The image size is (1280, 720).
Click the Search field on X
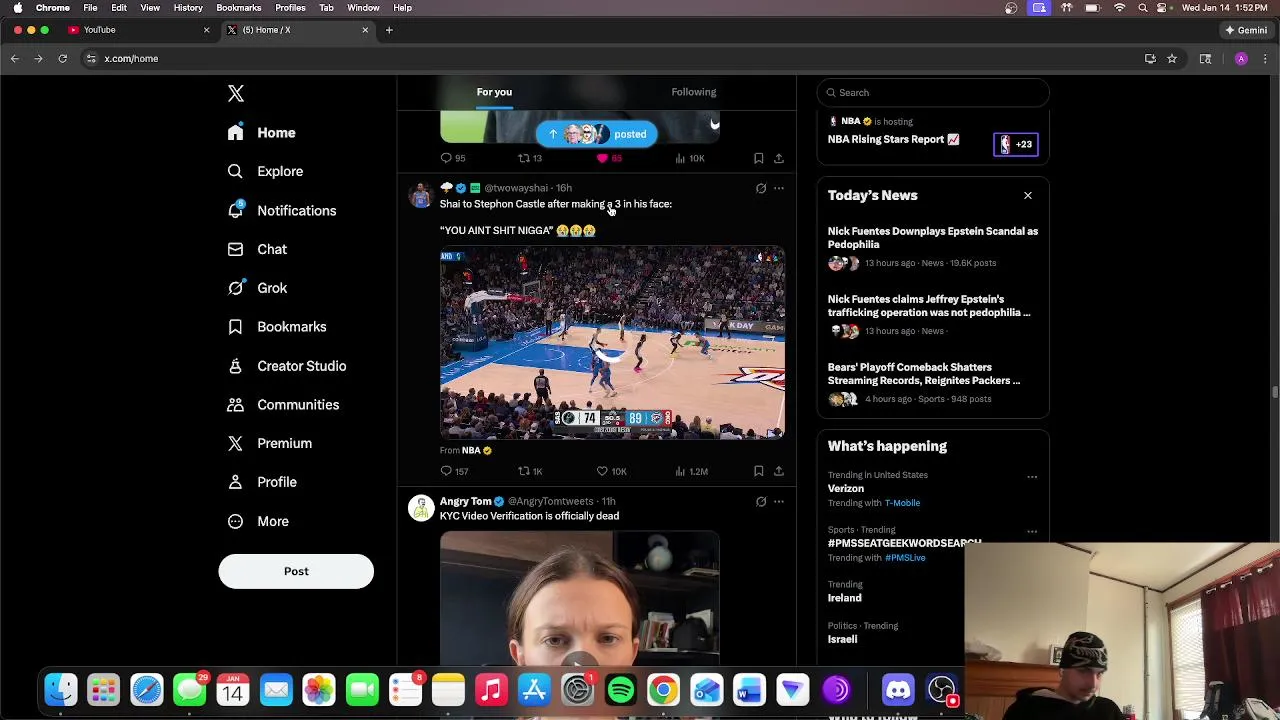coord(933,93)
